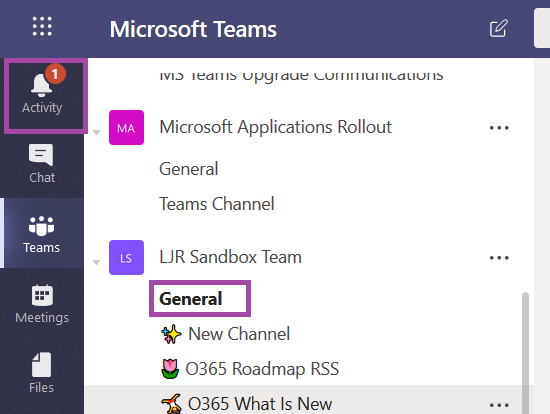The image size is (550, 414).
Task: Open General channel under LJR Sandbox Team
Action: [191, 299]
